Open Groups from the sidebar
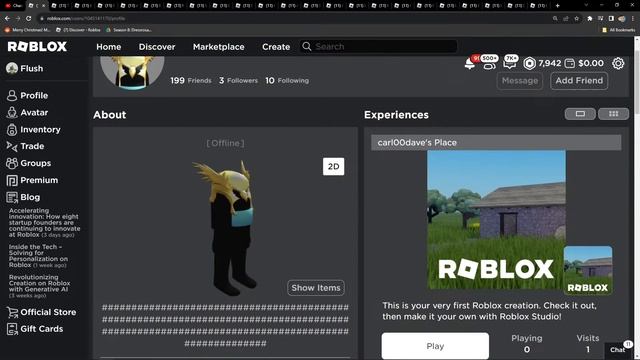640x360 pixels. click(x=29, y=163)
